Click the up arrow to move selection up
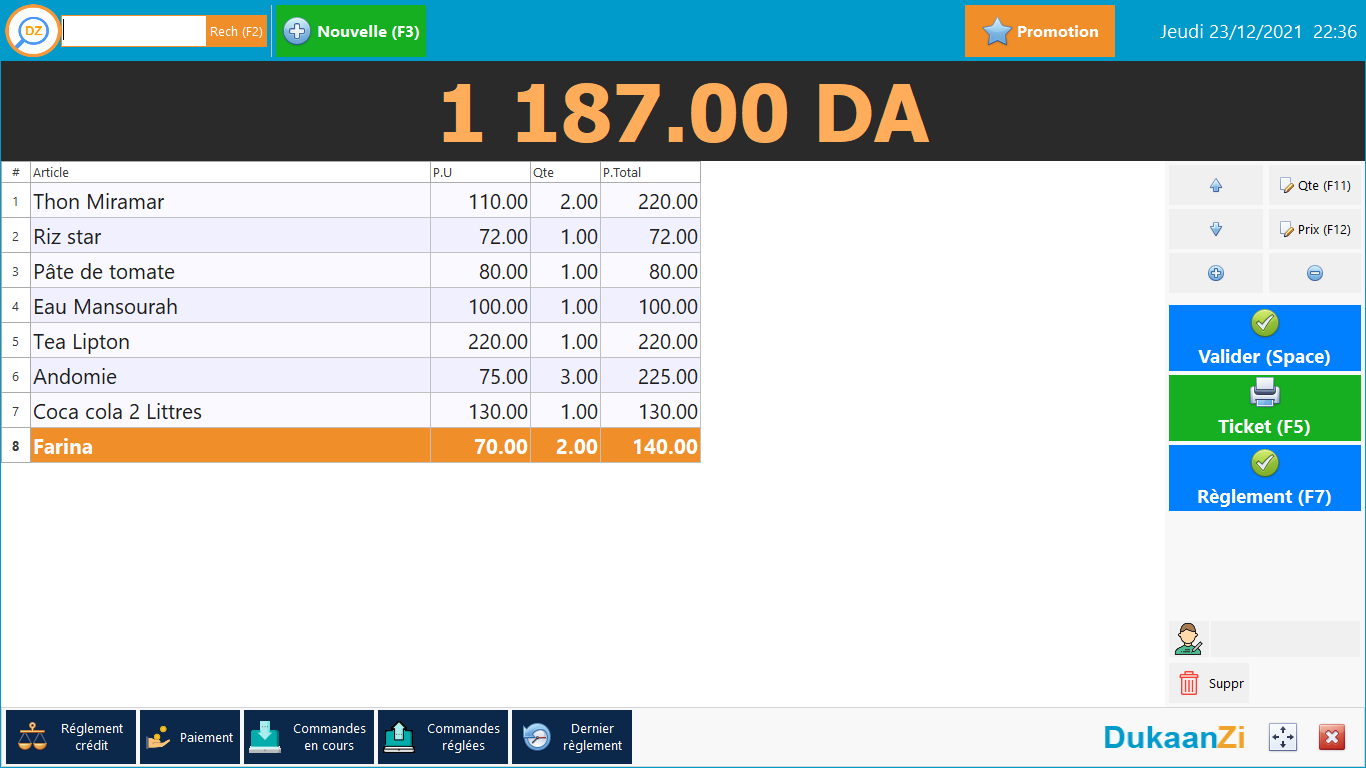1366x768 pixels. [x=1216, y=186]
